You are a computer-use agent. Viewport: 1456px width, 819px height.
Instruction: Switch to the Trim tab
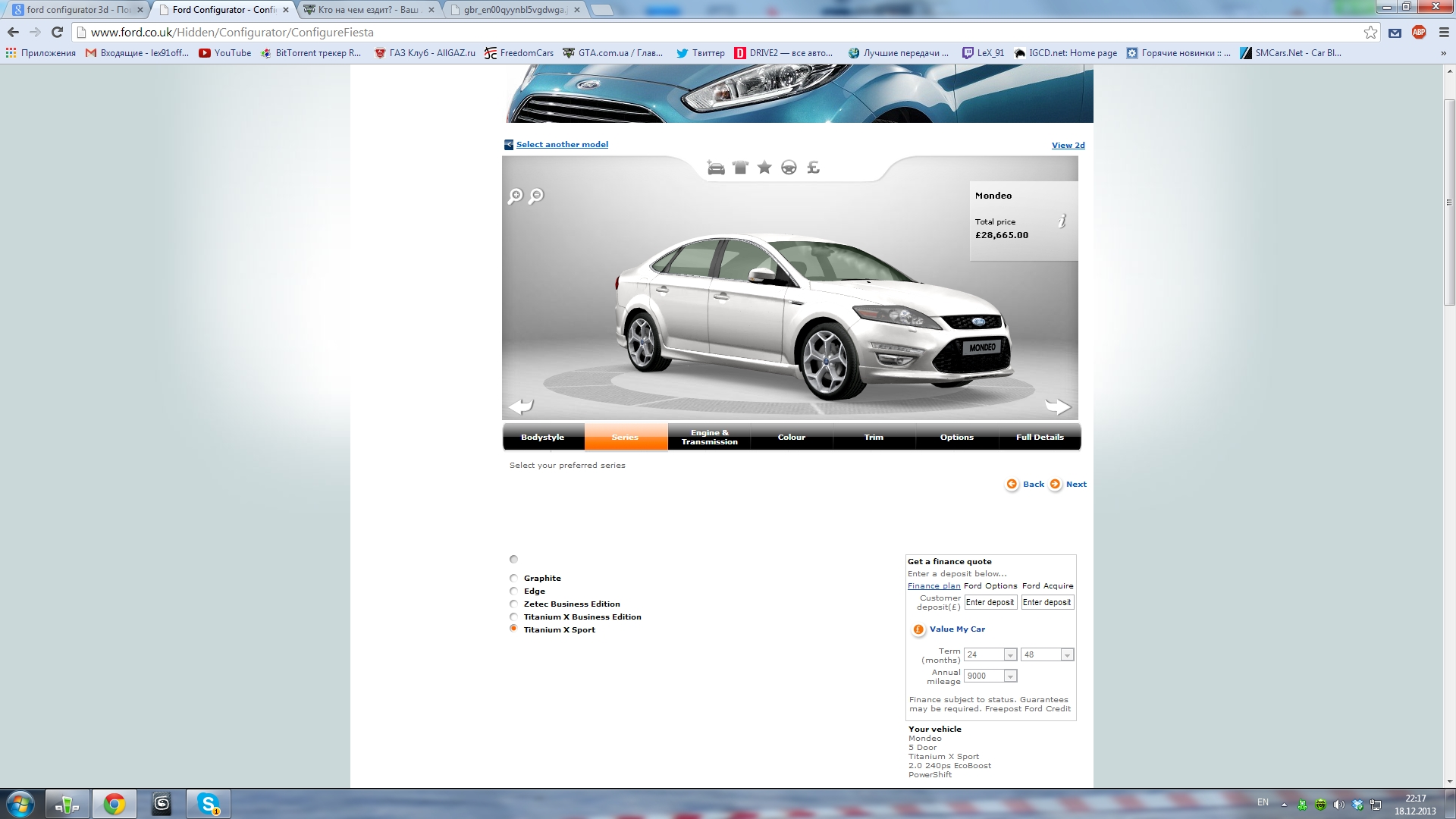pos(874,438)
